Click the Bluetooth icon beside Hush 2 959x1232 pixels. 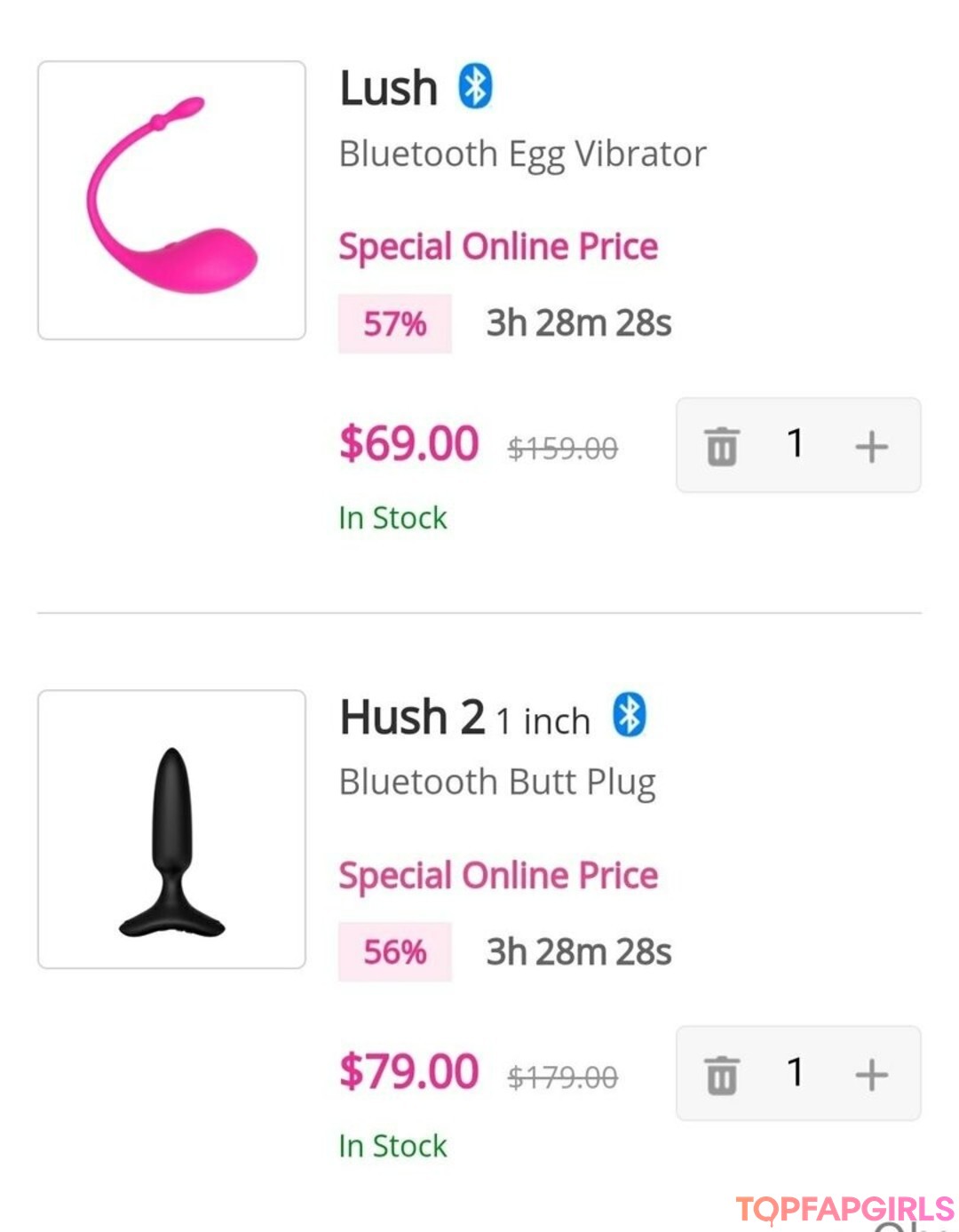[x=630, y=715]
